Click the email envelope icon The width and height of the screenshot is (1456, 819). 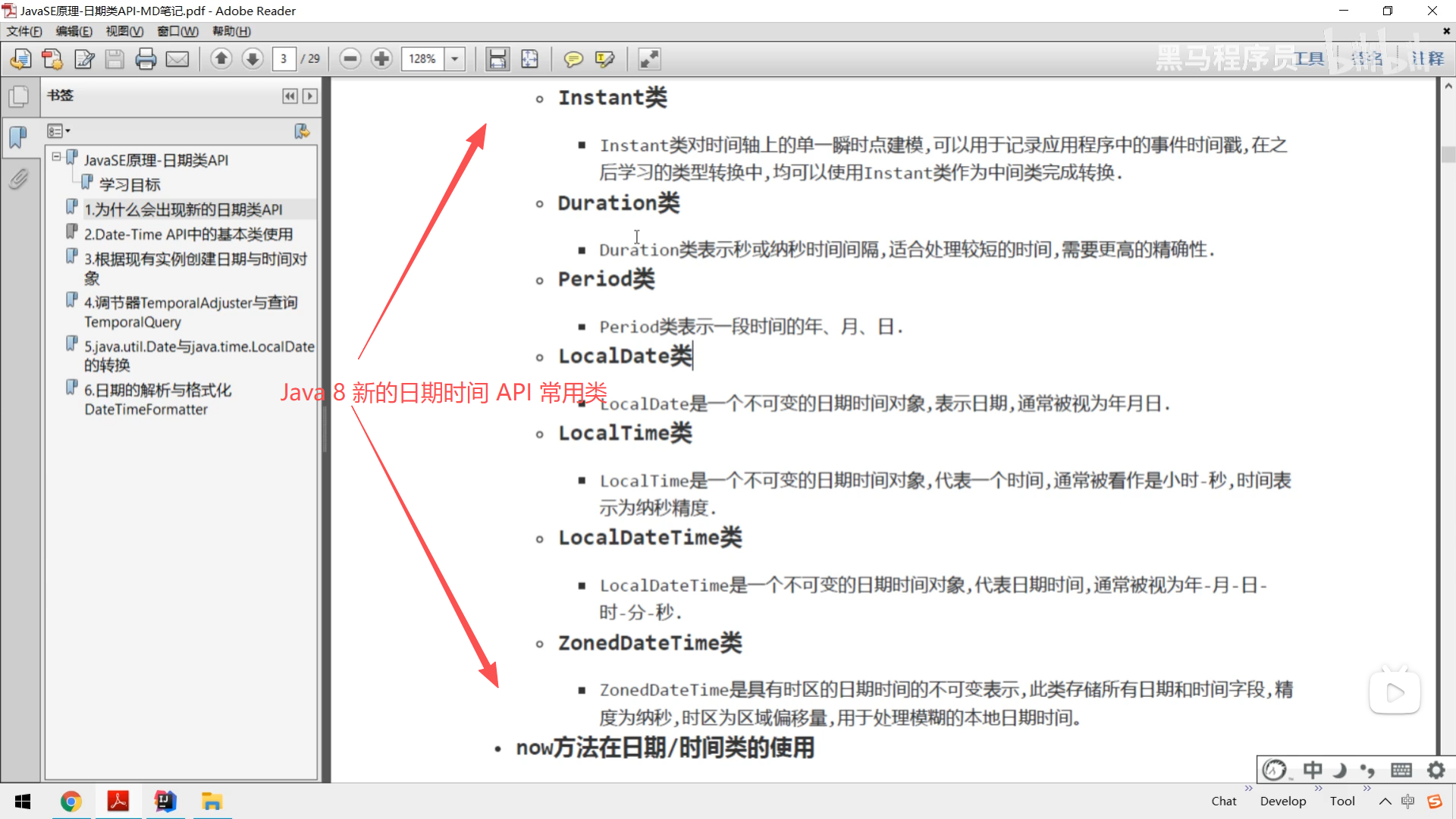[x=177, y=59]
